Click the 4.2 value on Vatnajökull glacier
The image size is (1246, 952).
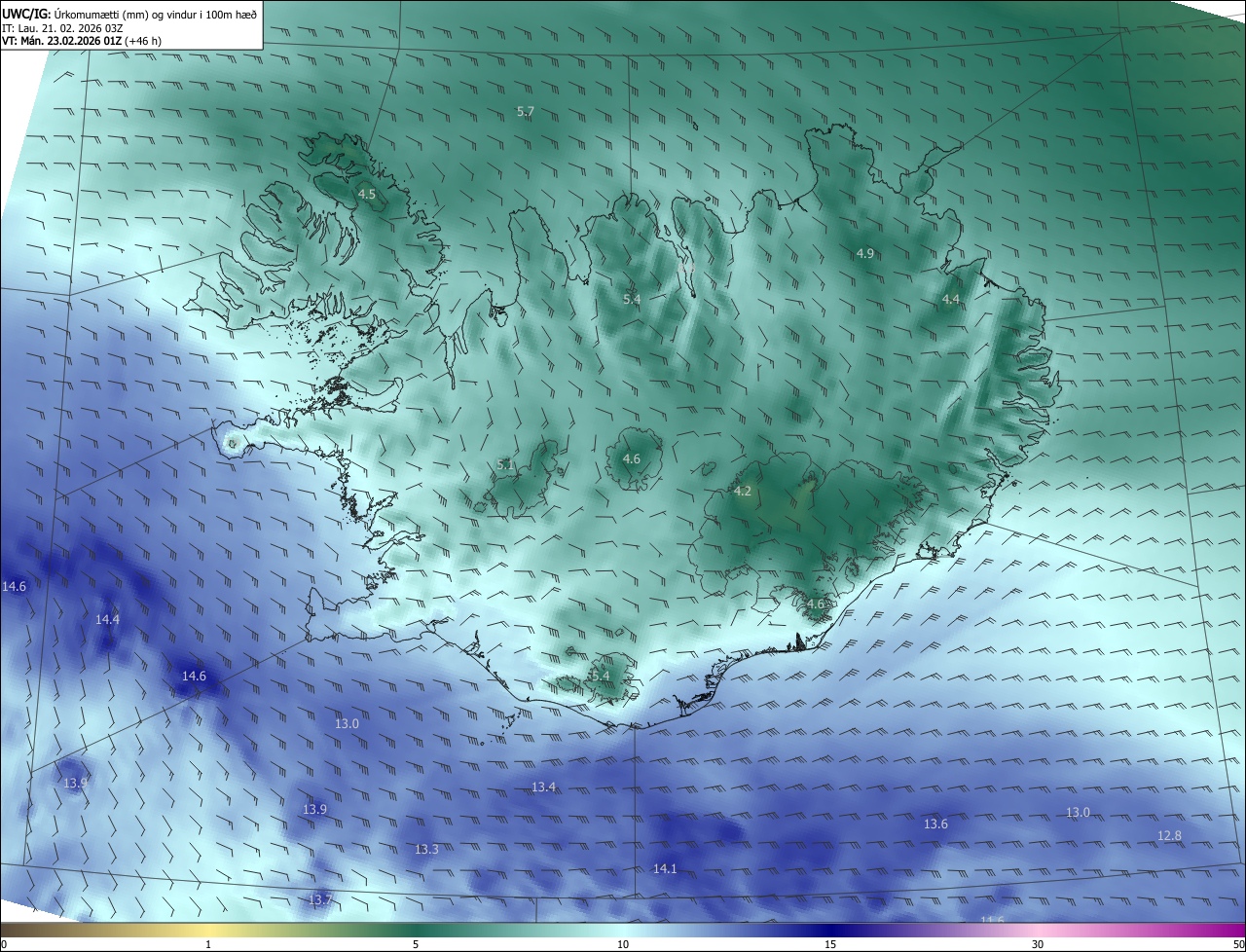click(743, 492)
